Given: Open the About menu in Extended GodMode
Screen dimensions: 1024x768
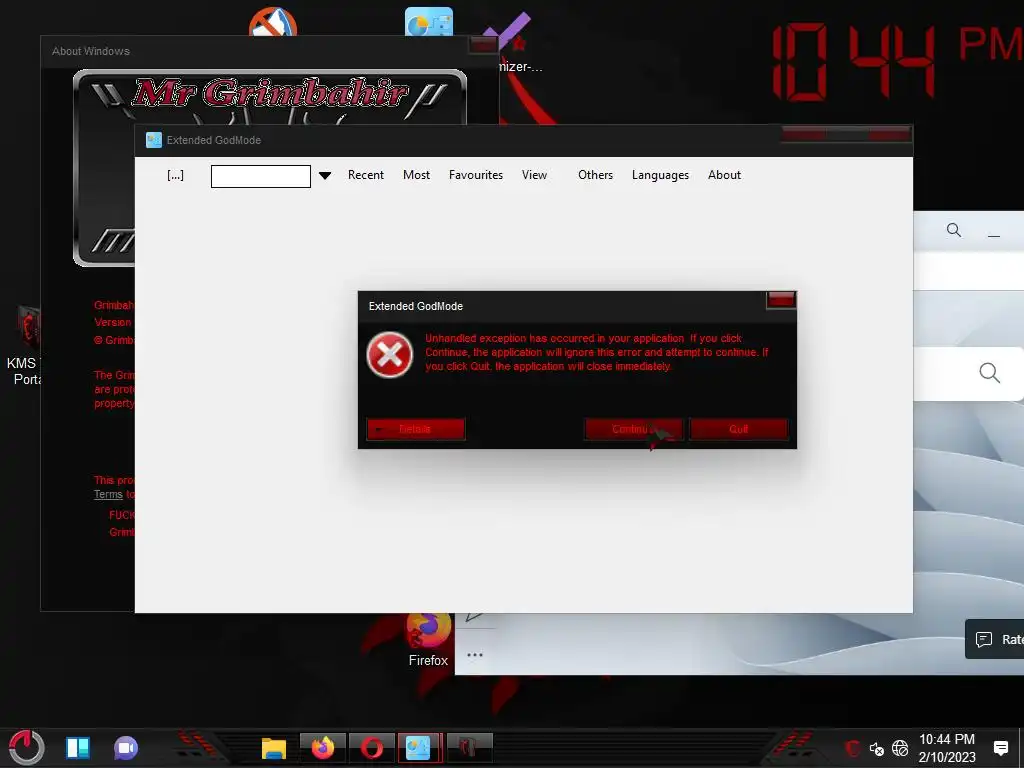Looking at the screenshot, I should tap(724, 175).
